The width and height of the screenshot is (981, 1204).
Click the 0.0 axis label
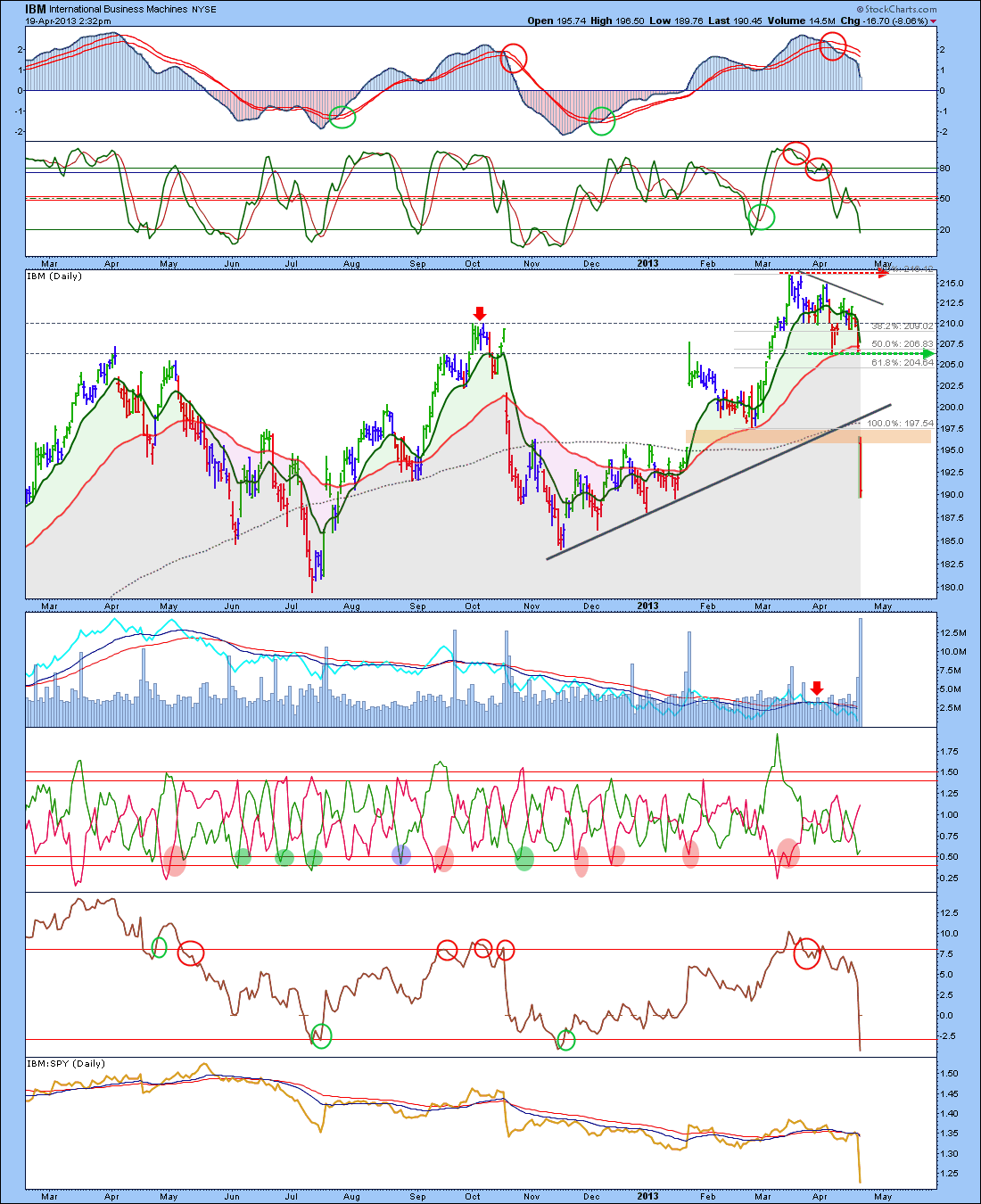pos(946,1016)
